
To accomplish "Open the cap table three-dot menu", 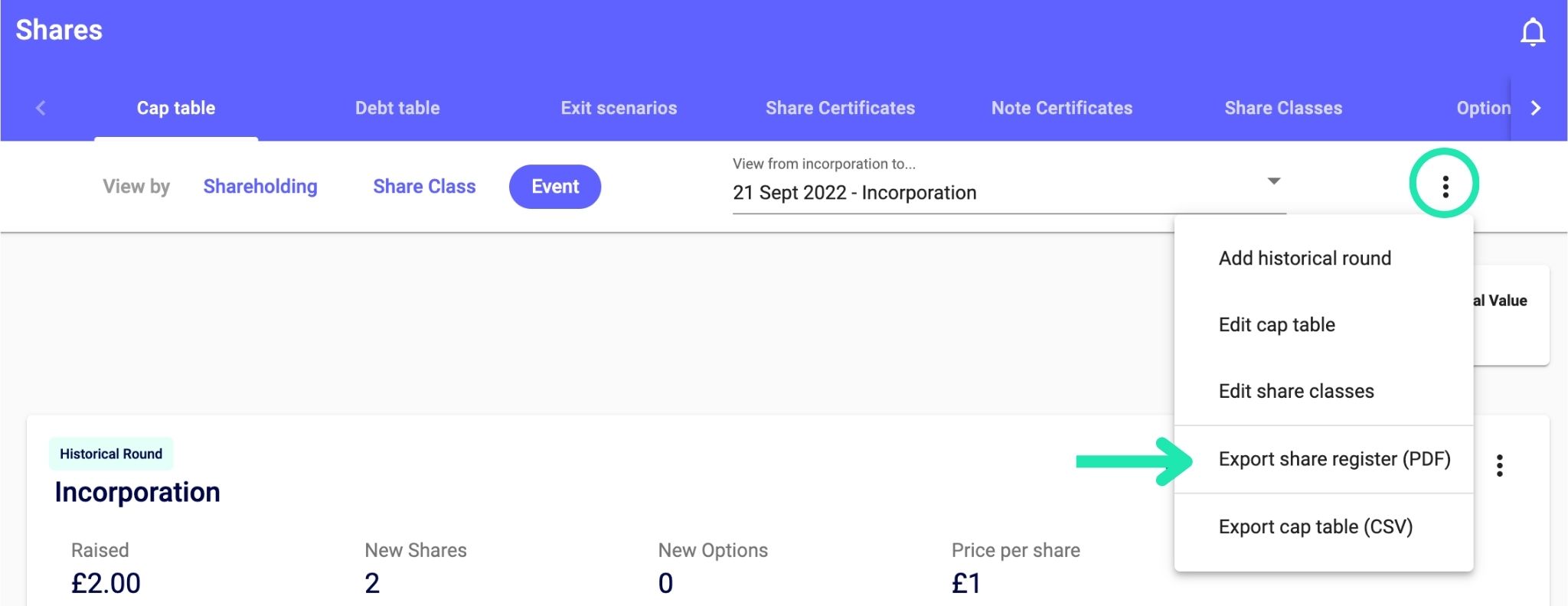I will click(1445, 186).
